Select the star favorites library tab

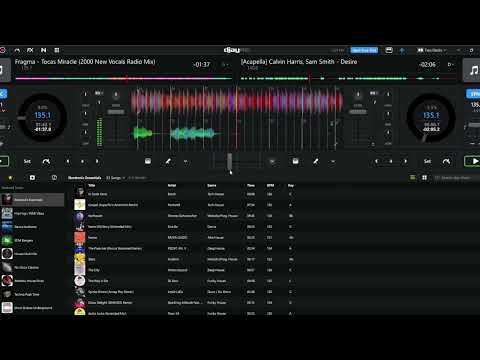10,178
